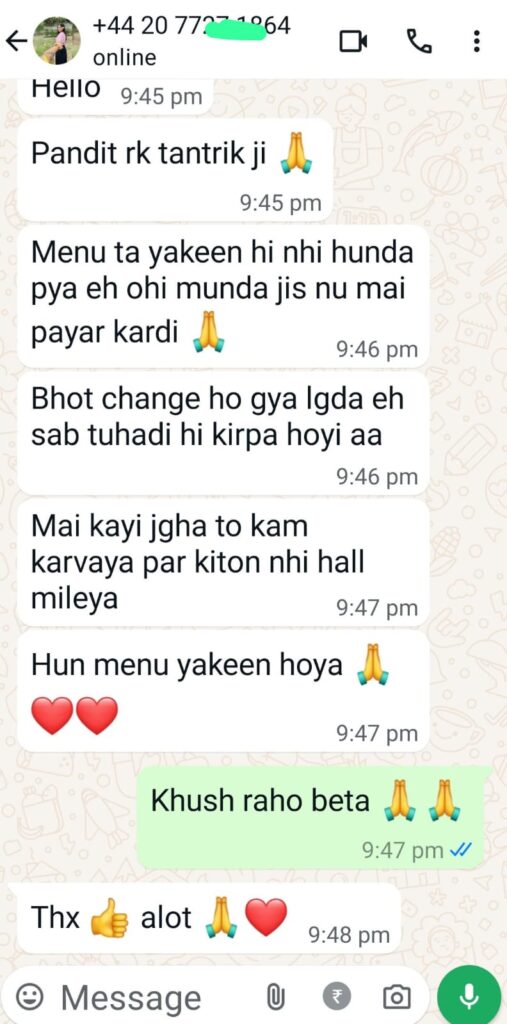Open the three-dot more options menu
The height and width of the screenshot is (1024, 507).
(477, 41)
